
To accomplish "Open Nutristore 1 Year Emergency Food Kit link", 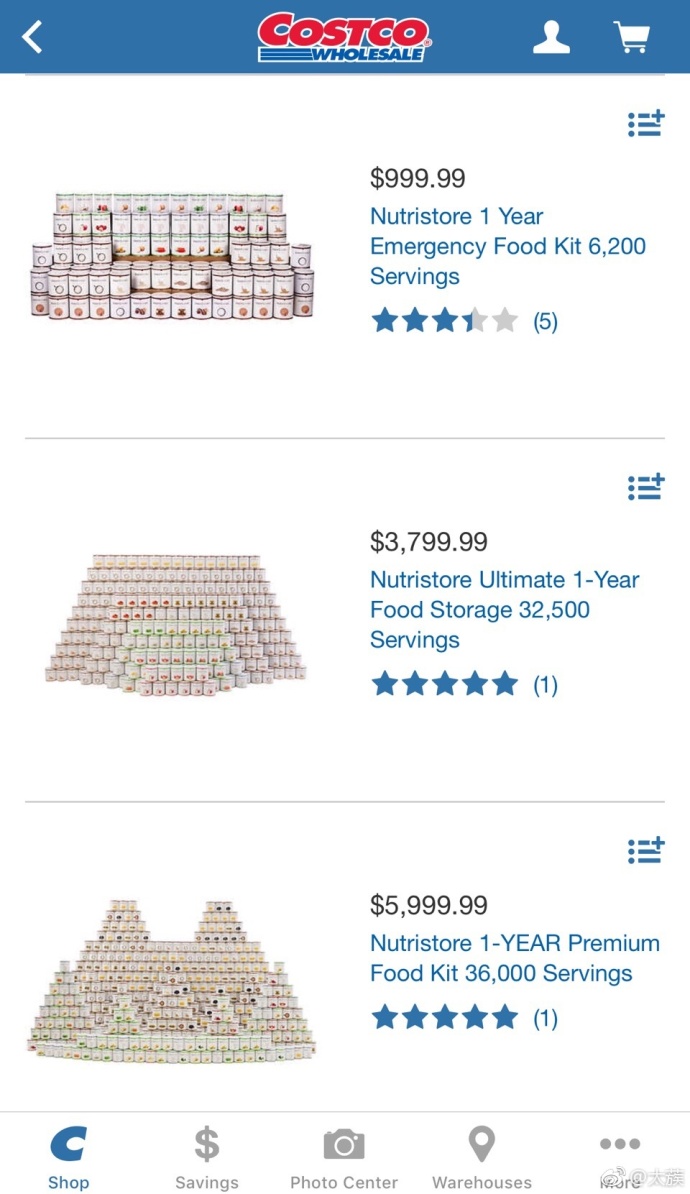I will (508, 246).
